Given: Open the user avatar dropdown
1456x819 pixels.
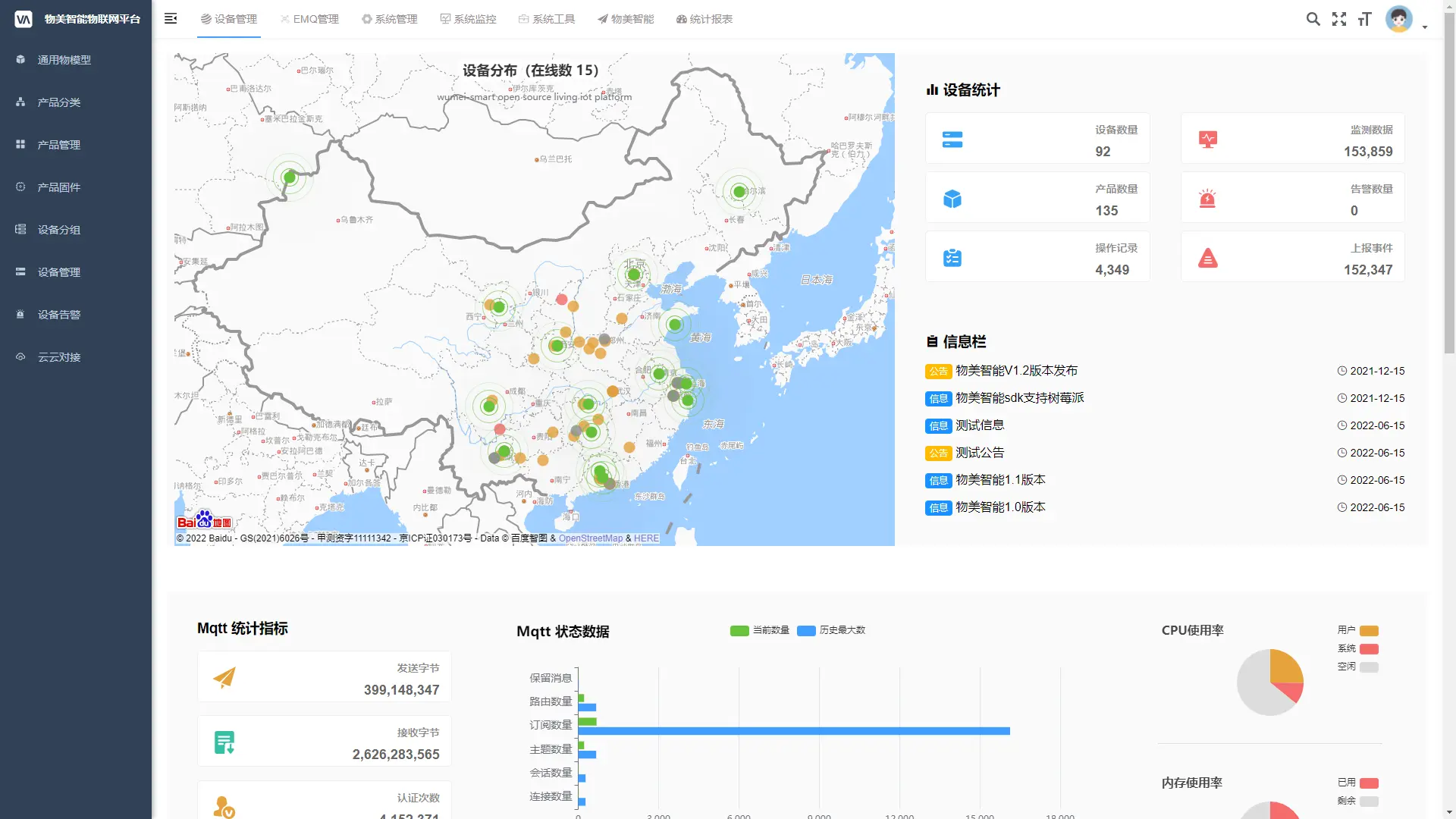Looking at the screenshot, I should (x=1400, y=20).
